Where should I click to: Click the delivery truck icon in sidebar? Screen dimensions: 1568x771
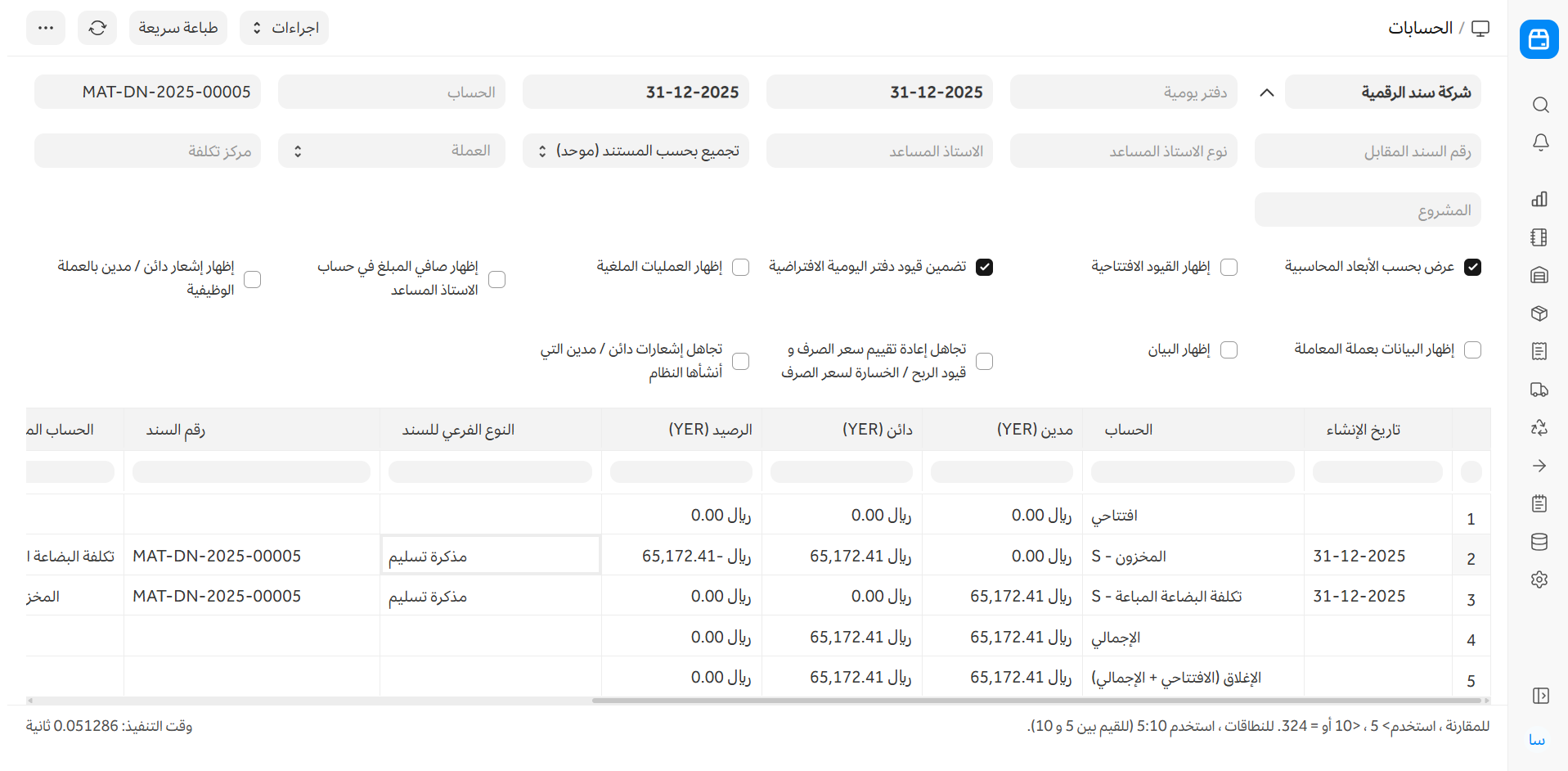(x=1539, y=390)
